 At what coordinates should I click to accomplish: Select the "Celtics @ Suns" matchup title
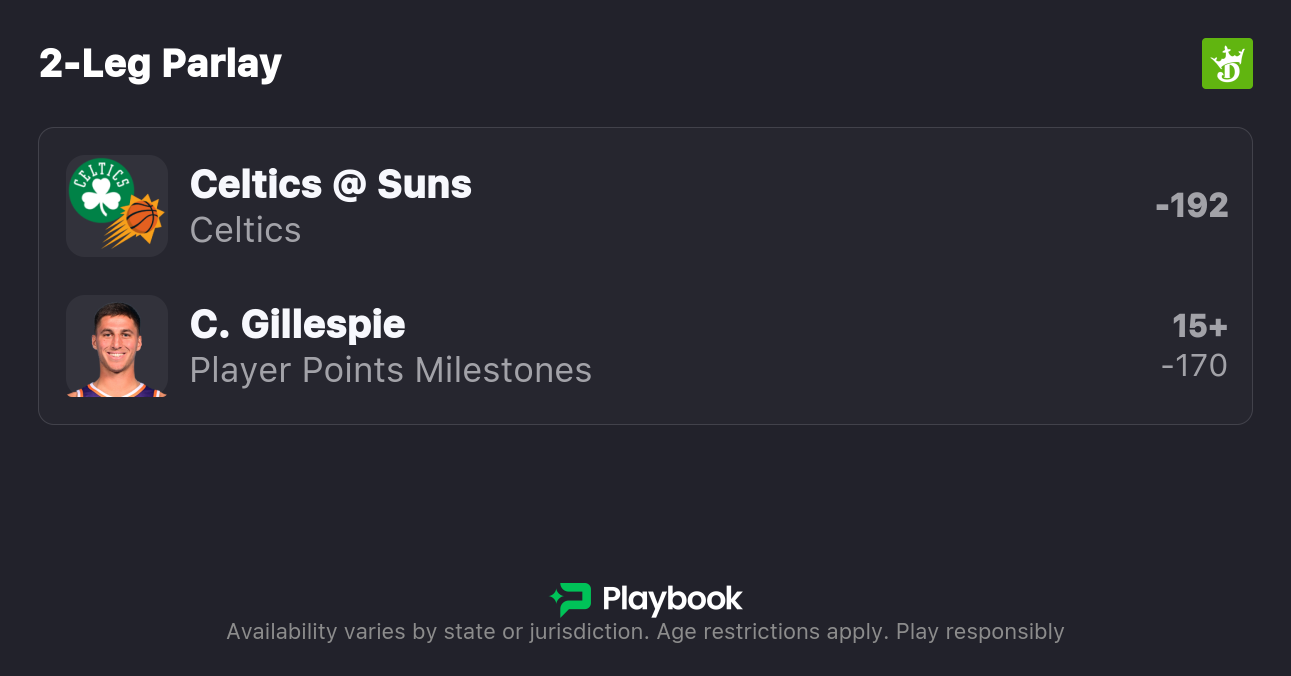[x=330, y=184]
